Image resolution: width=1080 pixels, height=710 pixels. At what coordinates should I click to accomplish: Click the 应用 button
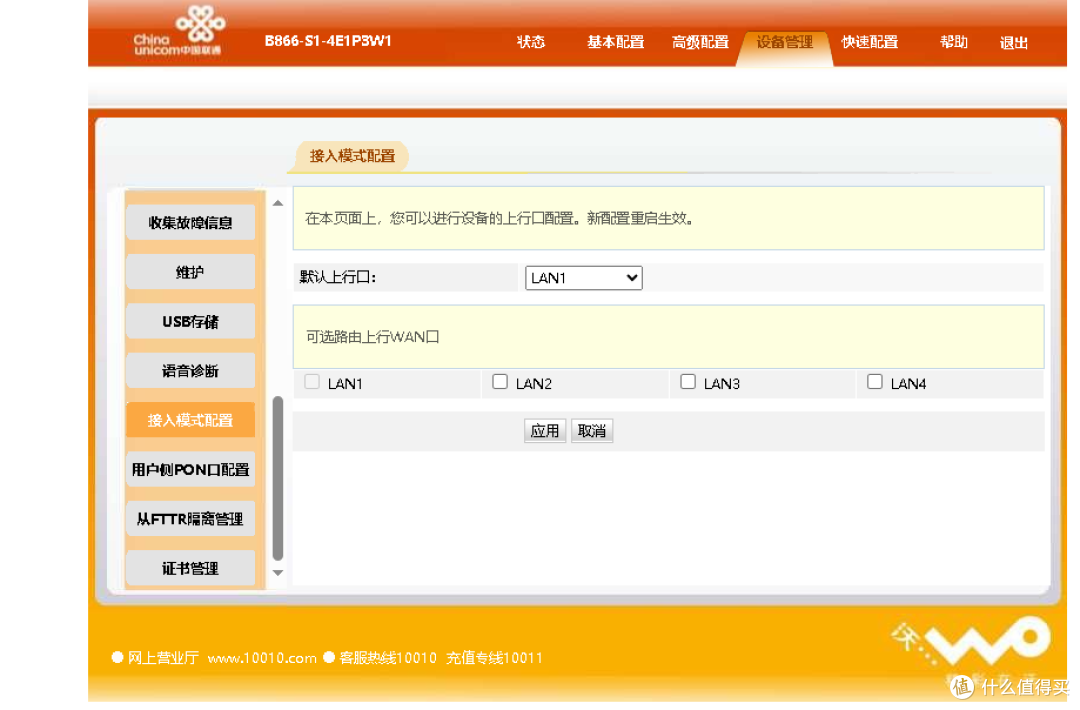click(x=545, y=431)
